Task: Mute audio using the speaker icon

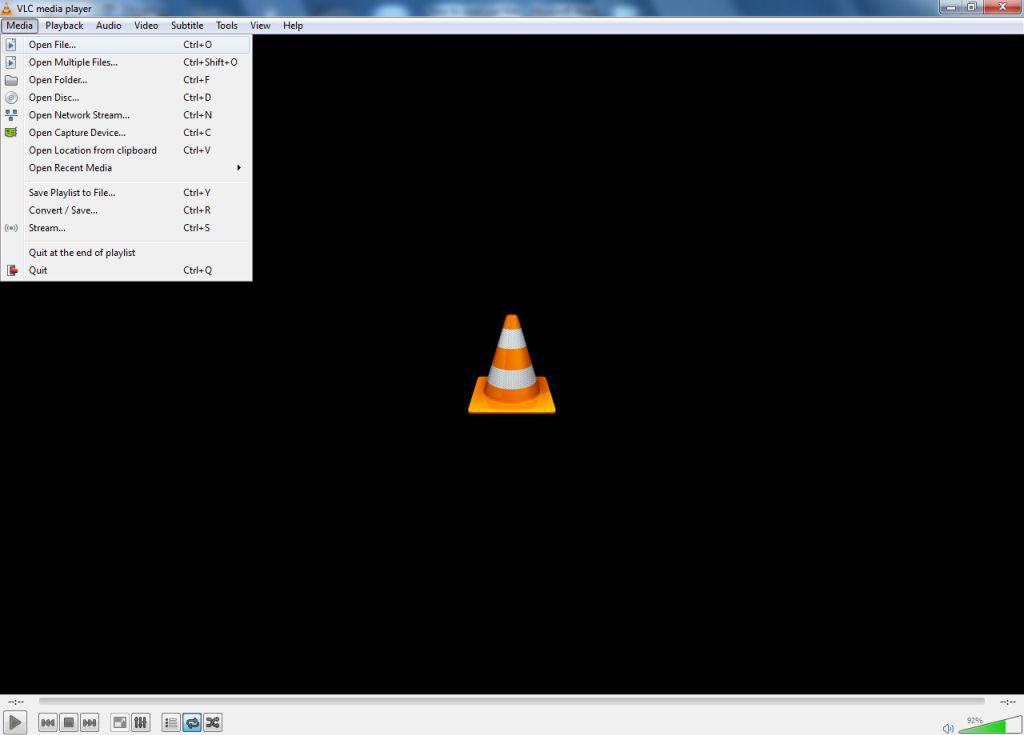Action: pos(948,728)
